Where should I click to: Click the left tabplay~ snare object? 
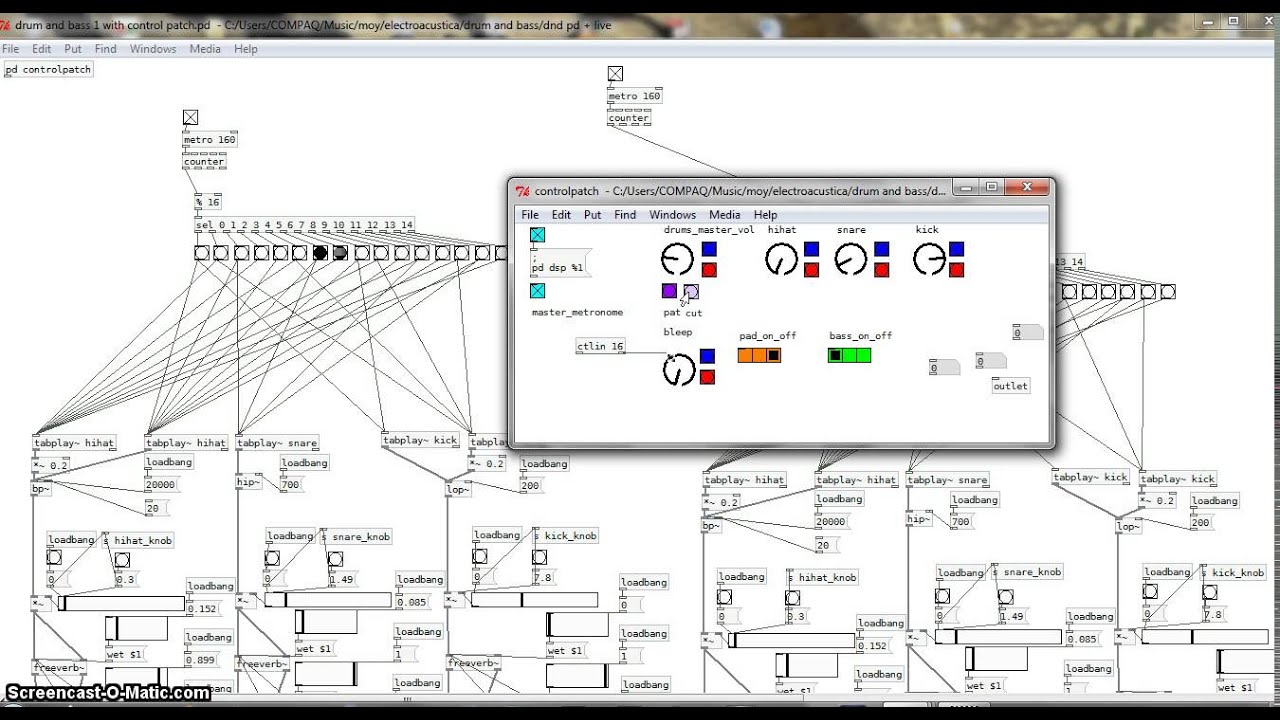(277, 443)
